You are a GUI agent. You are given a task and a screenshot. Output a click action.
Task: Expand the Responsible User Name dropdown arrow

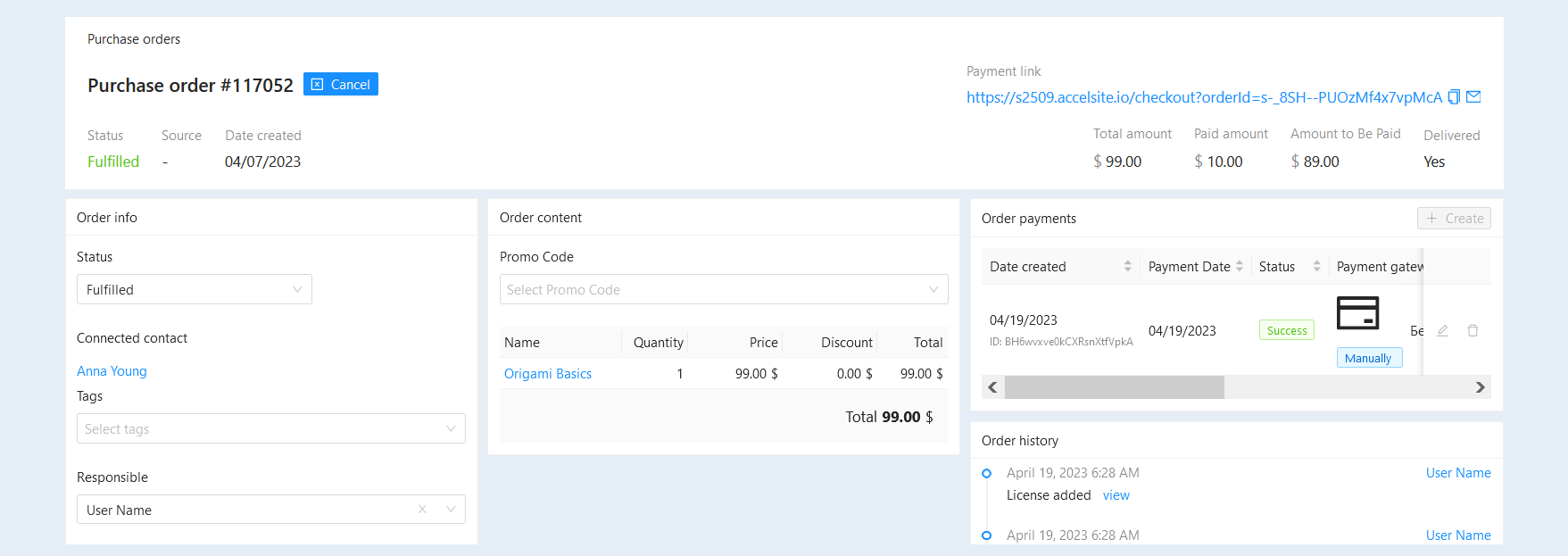451,510
